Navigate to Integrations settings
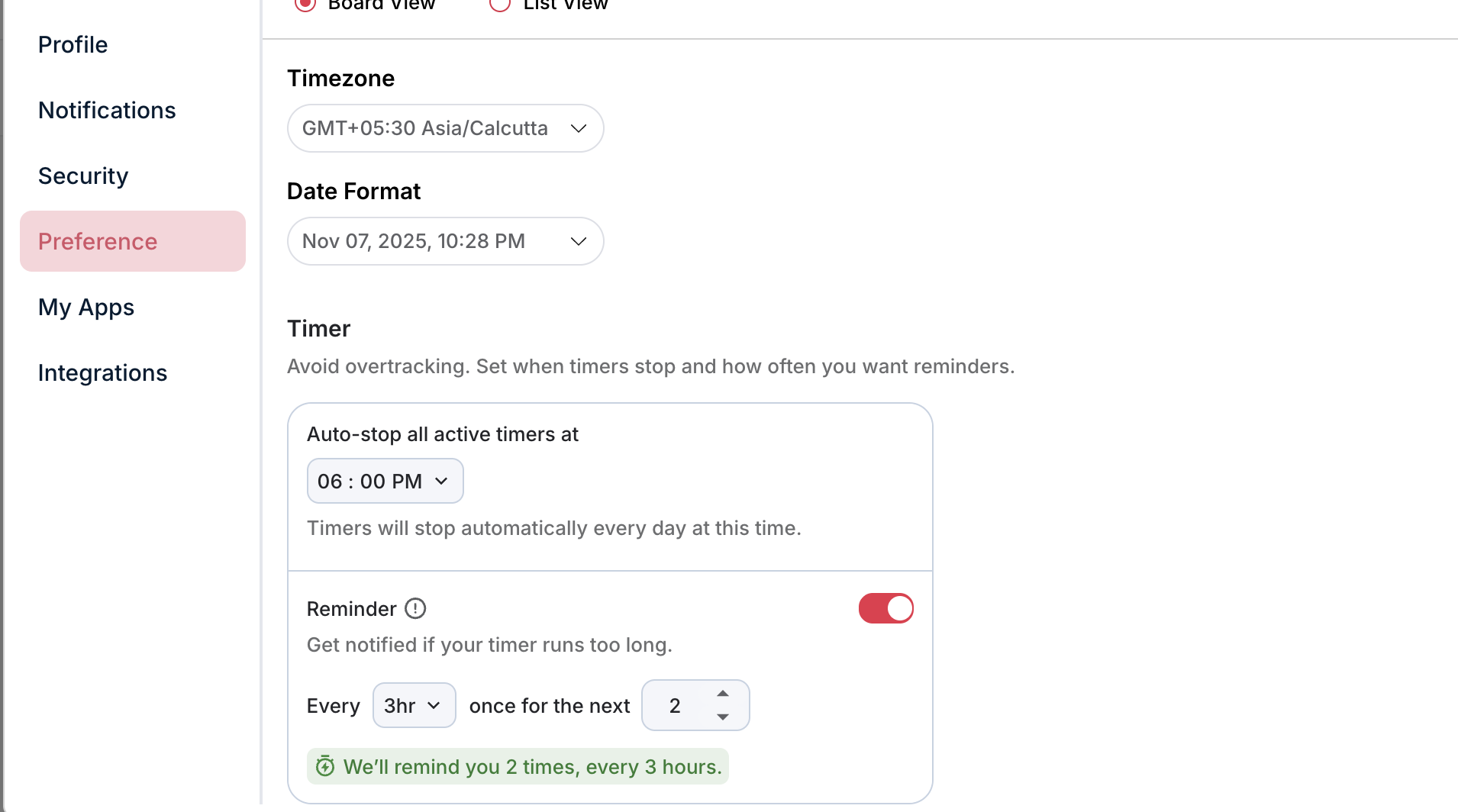This screenshot has height=812, width=1458. tap(102, 373)
